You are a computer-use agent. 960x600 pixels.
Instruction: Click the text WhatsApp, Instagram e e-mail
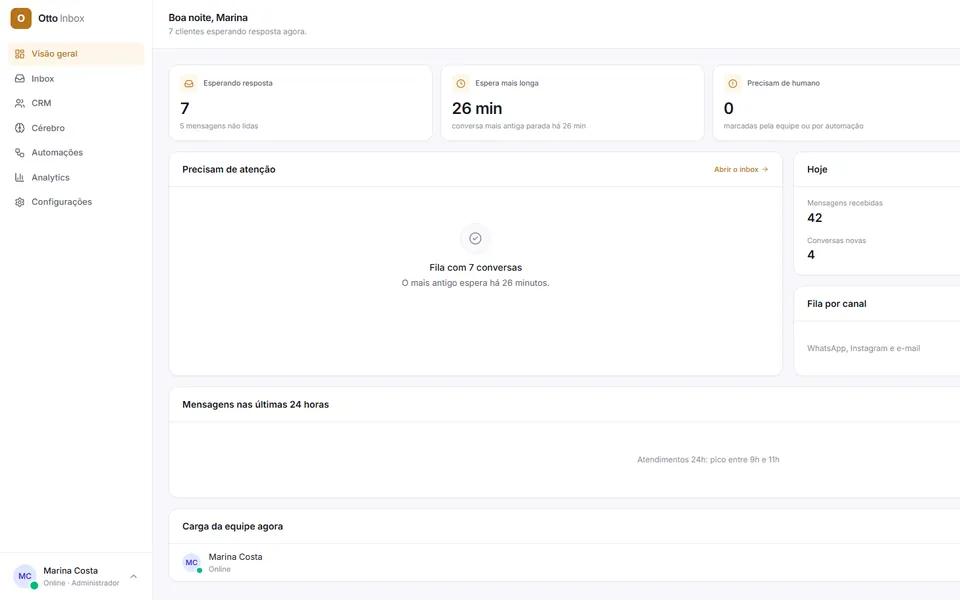863,348
